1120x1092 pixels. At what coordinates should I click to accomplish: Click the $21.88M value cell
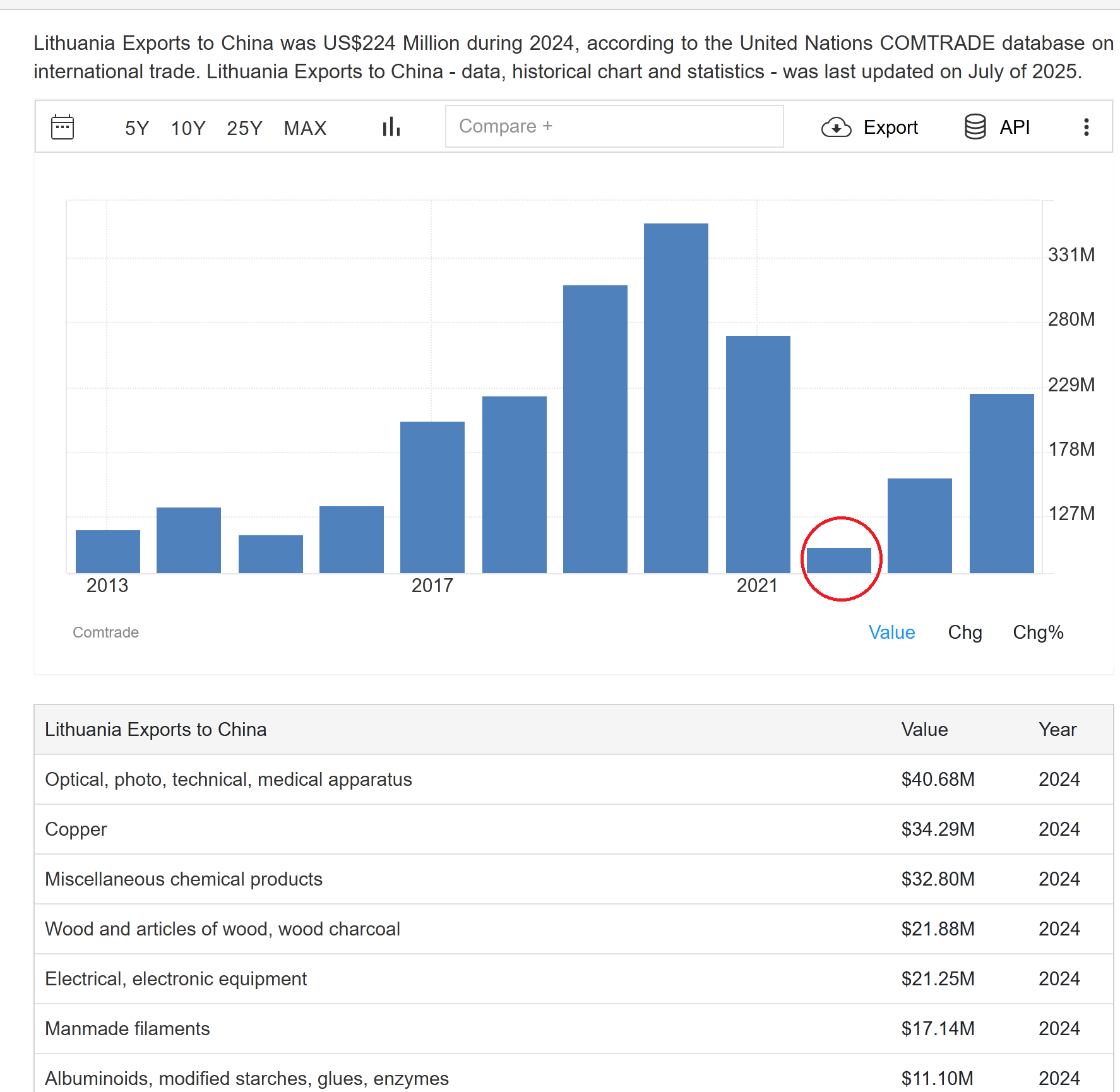coord(938,929)
